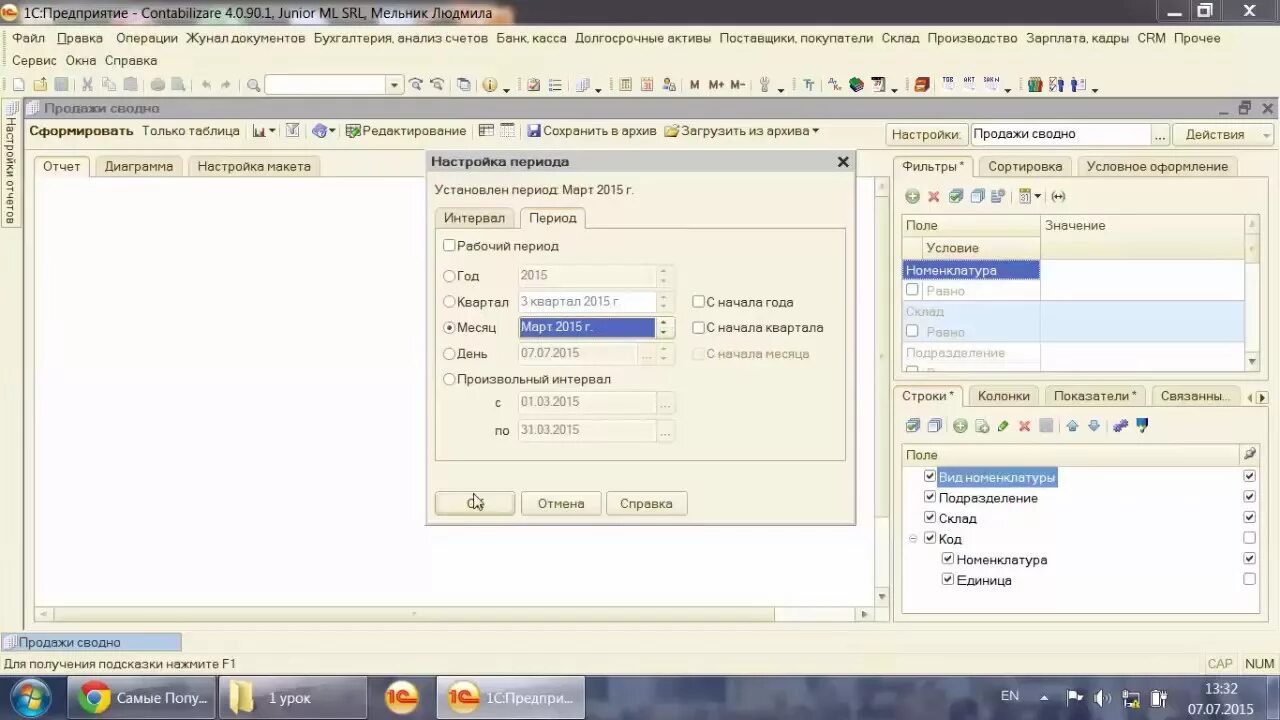The height and width of the screenshot is (720, 1280).
Task: Click green Add filter icon in Фильтры panel
Action: (912, 196)
